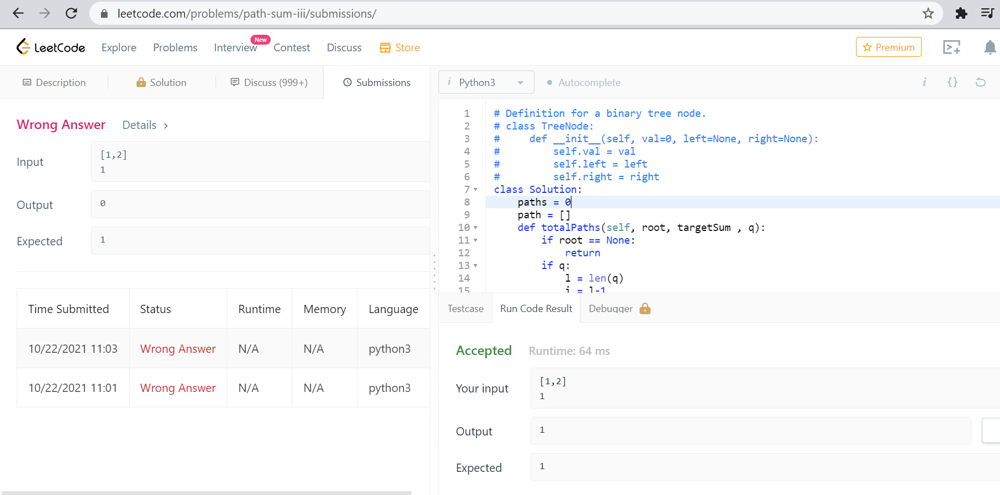
Task: Click the site padlock in address bar
Action: pyautogui.click(x=105, y=13)
